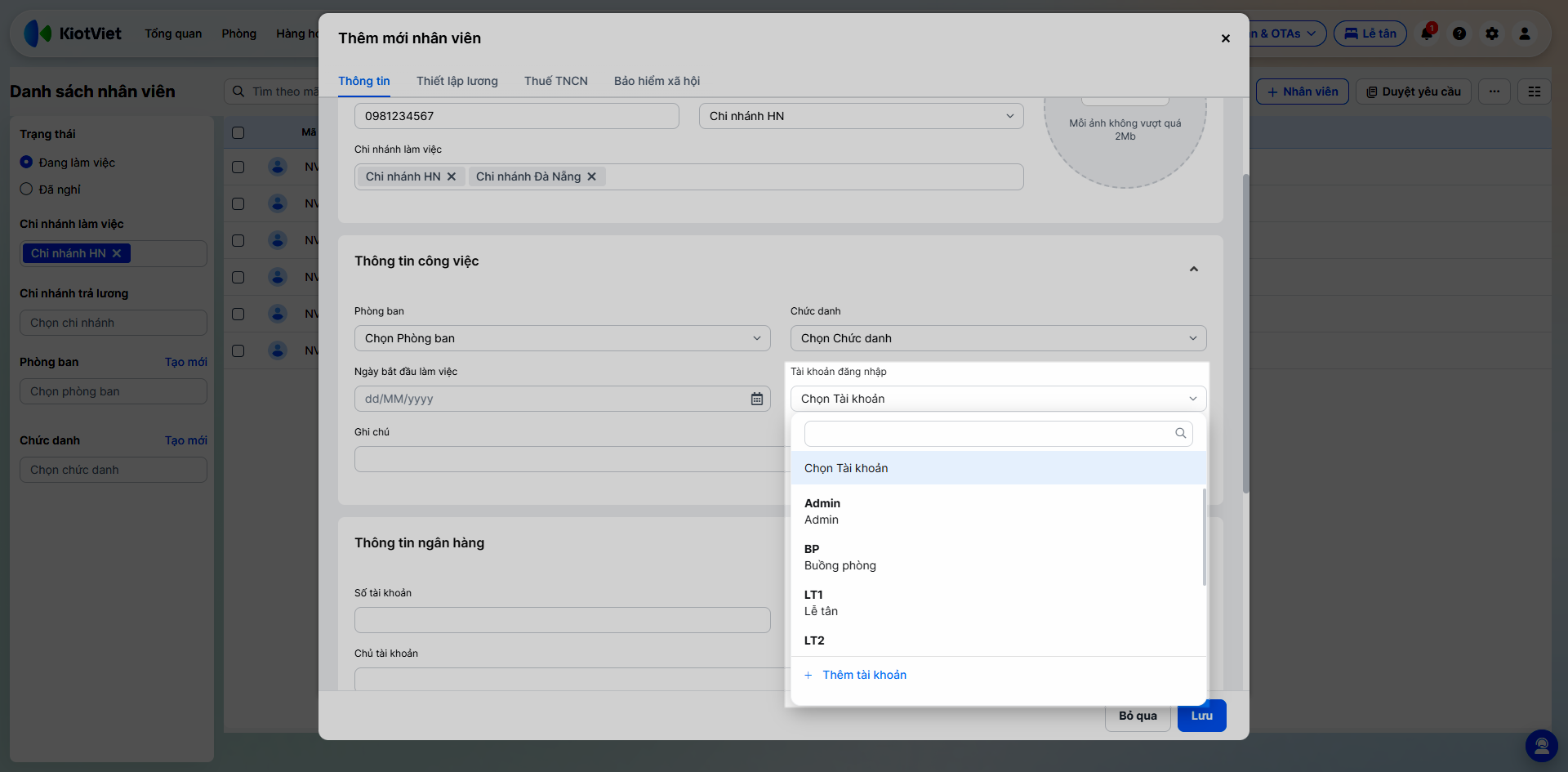1568x772 pixels.
Task: Open the Chọn Phòng ban dropdown
Action: pos(562,338)
